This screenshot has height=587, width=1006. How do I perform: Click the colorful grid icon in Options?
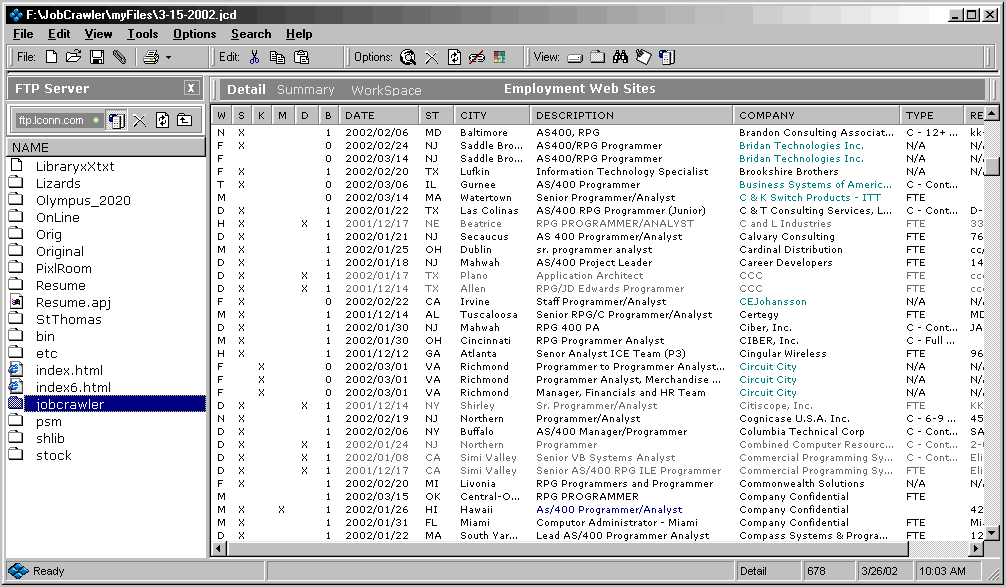tap(500, 57)
